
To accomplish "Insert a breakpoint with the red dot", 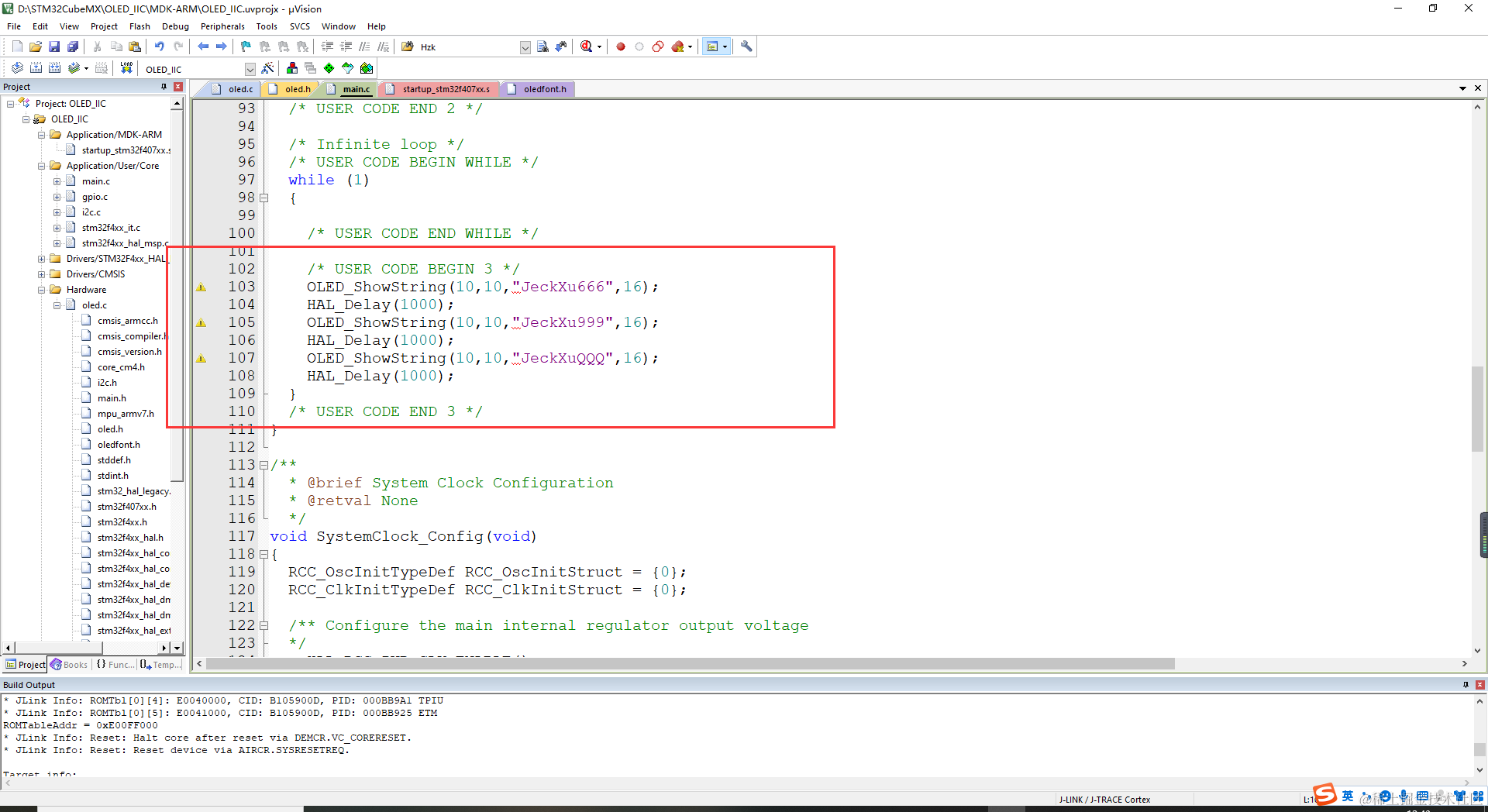I will (x=621, y=46).
